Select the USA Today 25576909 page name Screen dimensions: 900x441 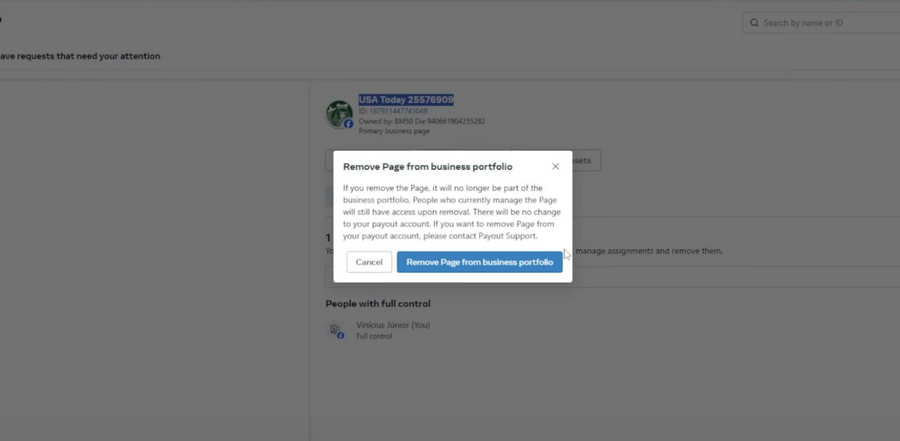[406, 100]
